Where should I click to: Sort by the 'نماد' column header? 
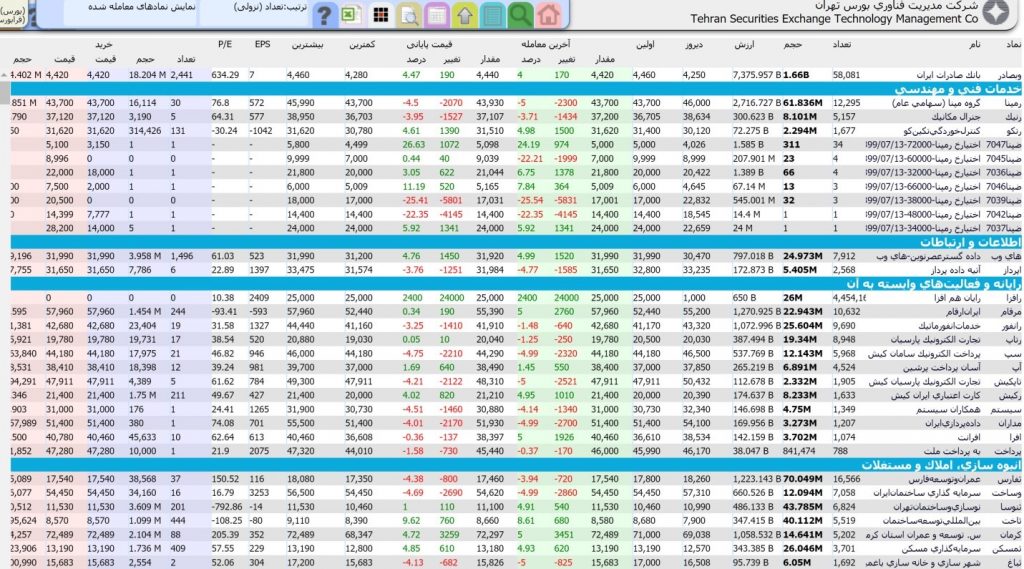point(1013,44)
